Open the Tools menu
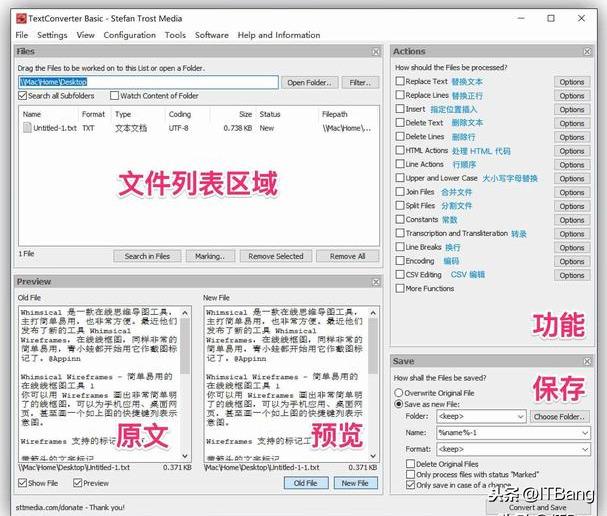 [x=175, y=35]
